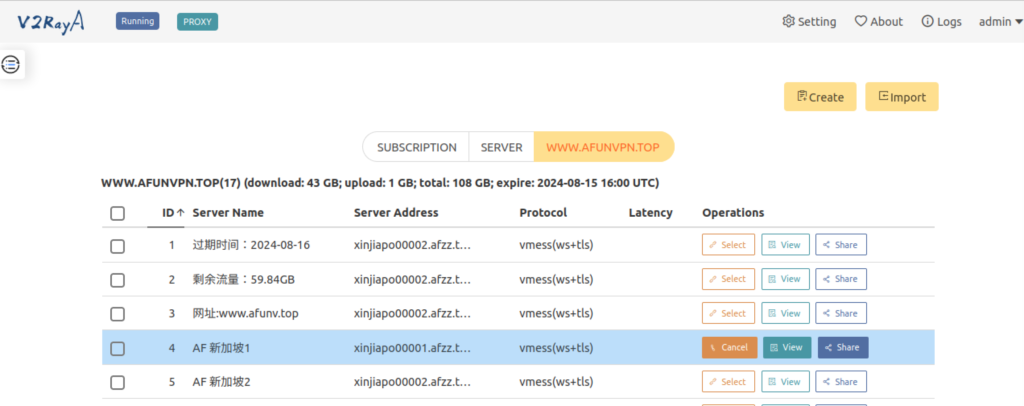View details of server ID 1
This screenshot has height=406, width=1024.
[785, 245]
